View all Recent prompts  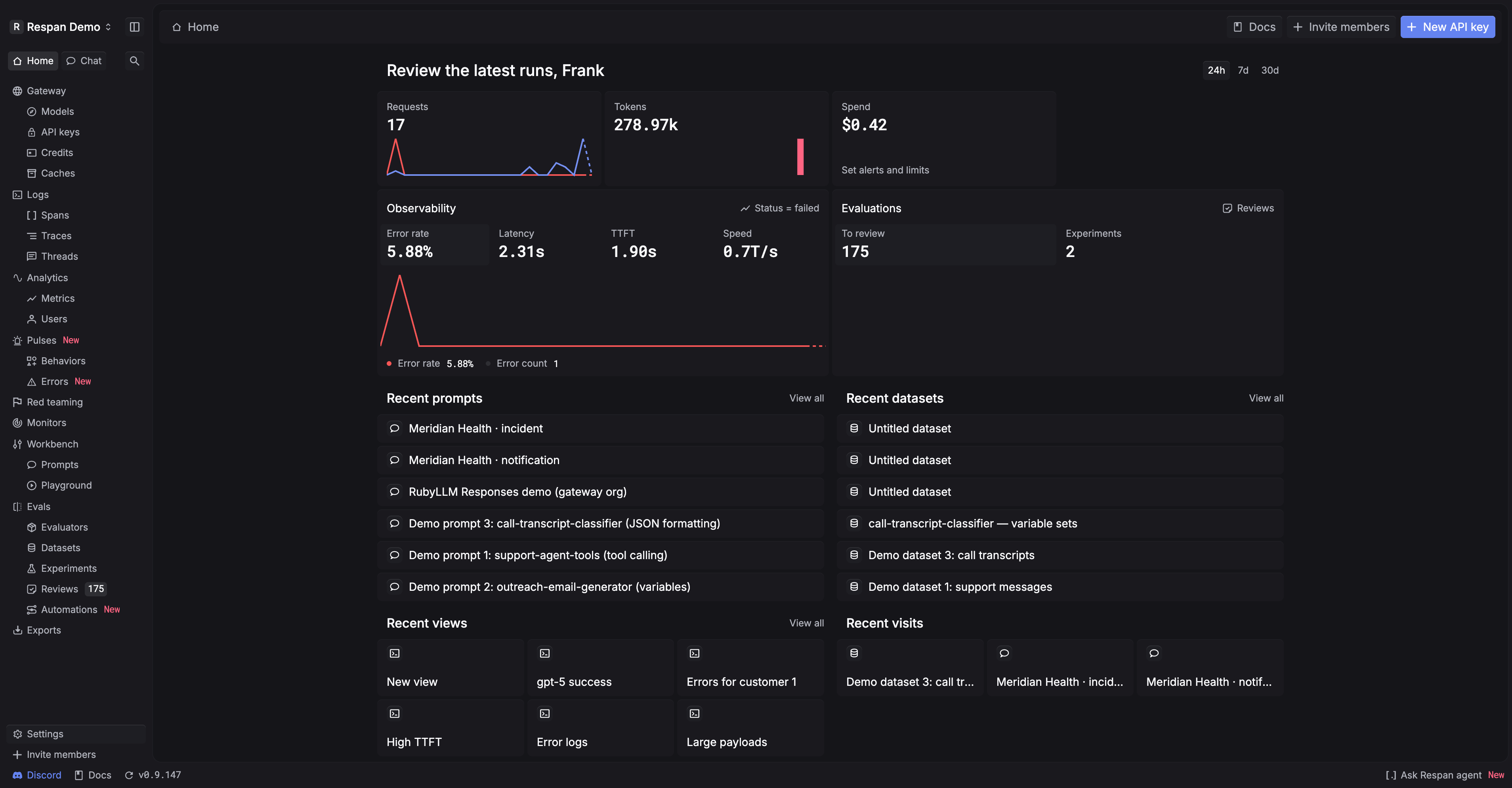806,398
